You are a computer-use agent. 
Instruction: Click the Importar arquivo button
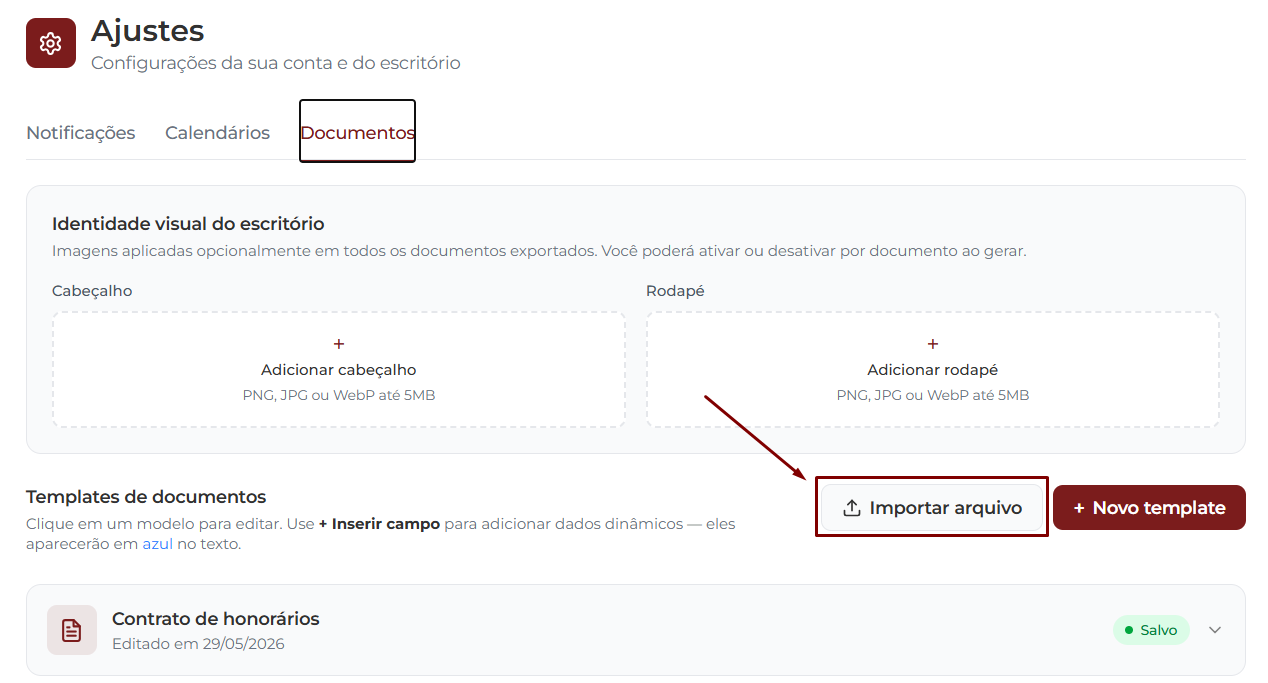tap(933, 508)
